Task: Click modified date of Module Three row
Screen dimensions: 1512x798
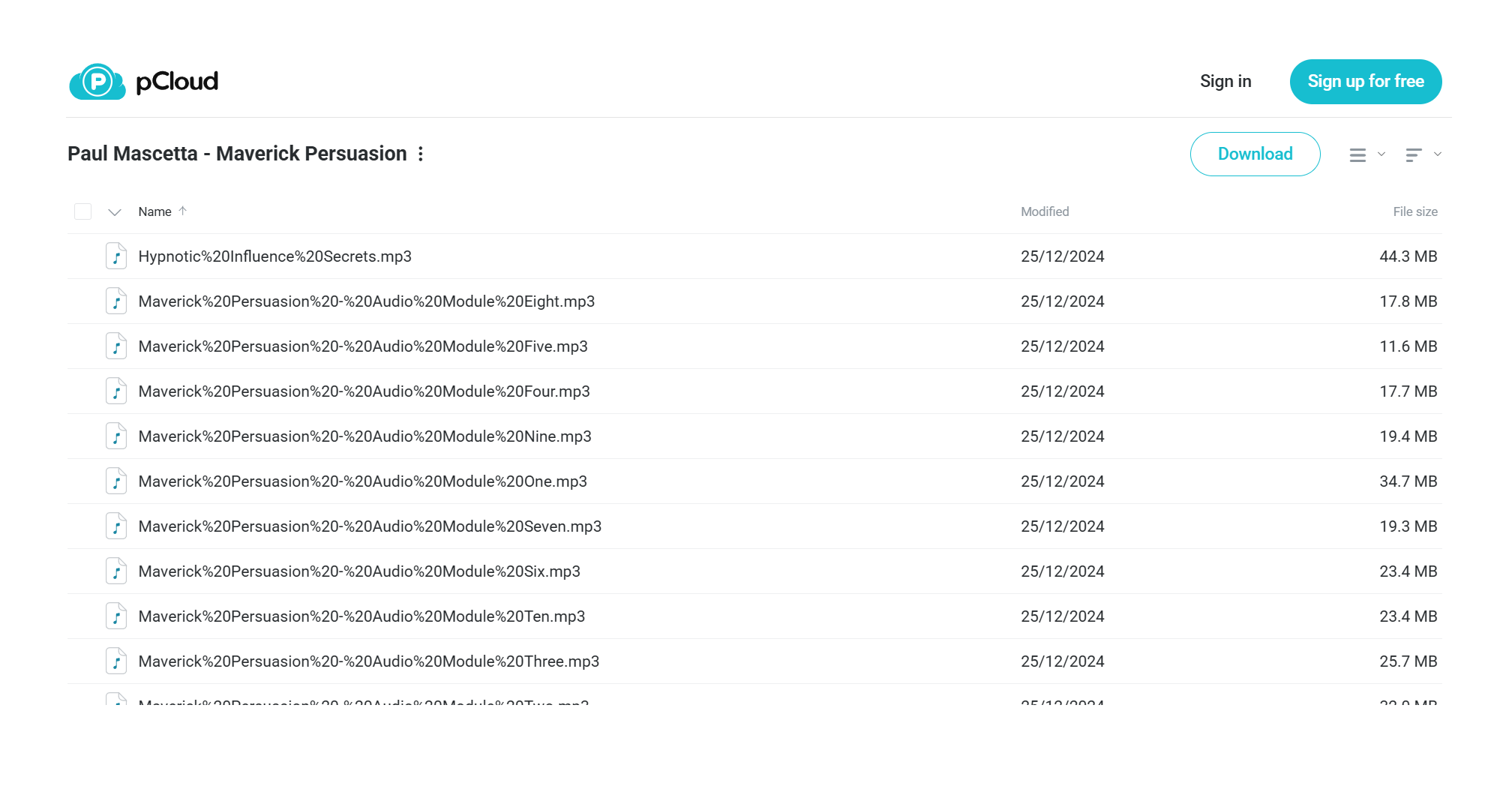Action: point(1062,661)
